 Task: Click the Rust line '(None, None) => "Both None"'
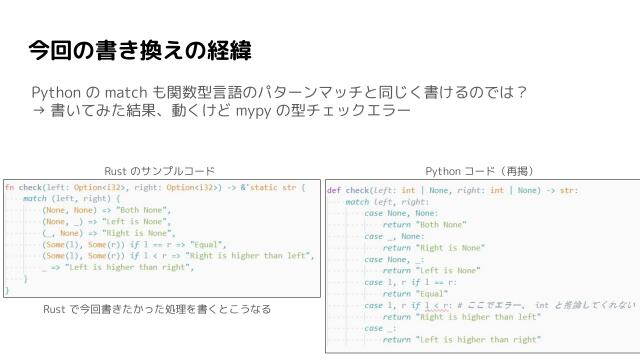pyautogui.click(x=107, y=210)
